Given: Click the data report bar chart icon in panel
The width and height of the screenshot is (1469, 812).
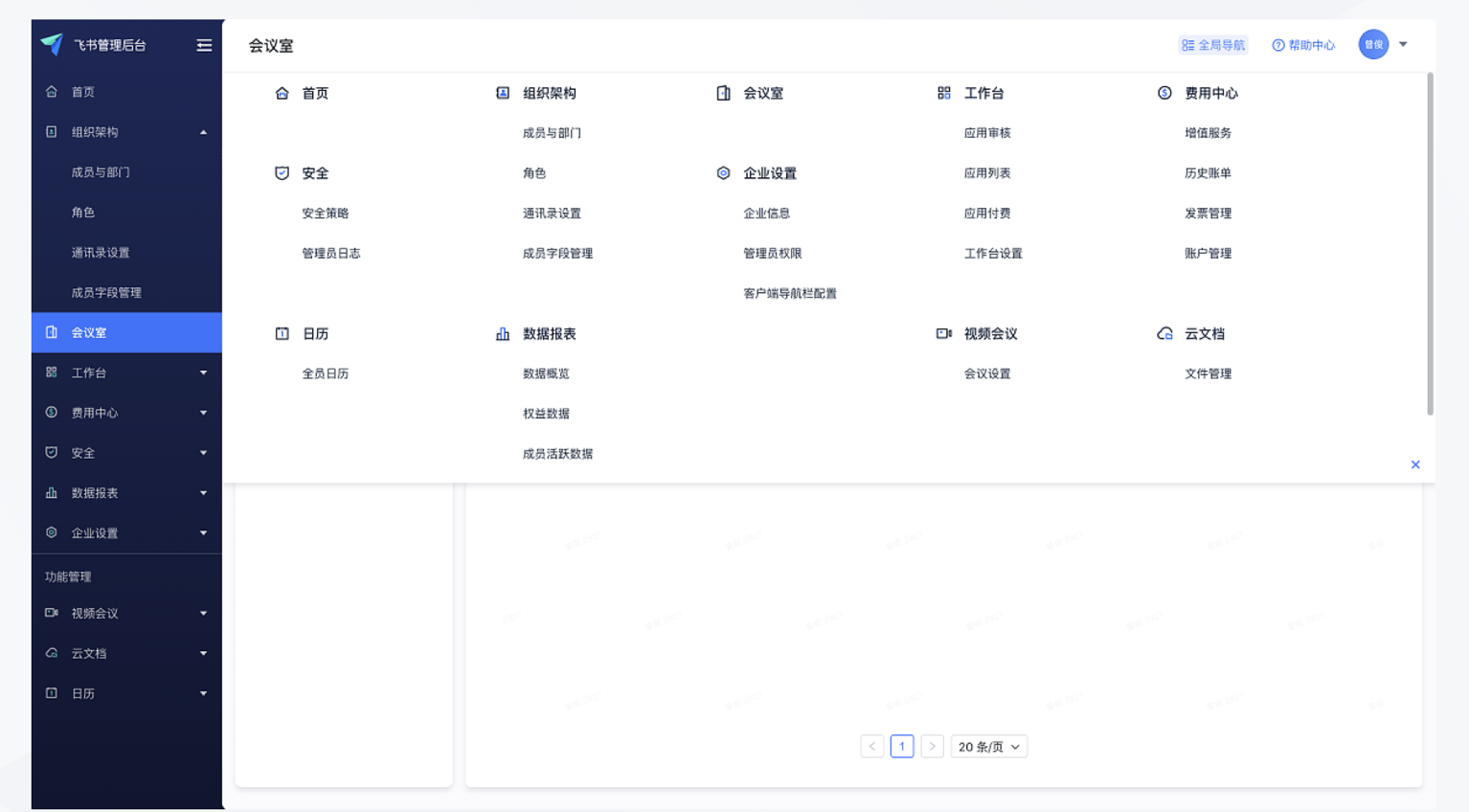Looking at the screenshot, I should pos(503,334).
